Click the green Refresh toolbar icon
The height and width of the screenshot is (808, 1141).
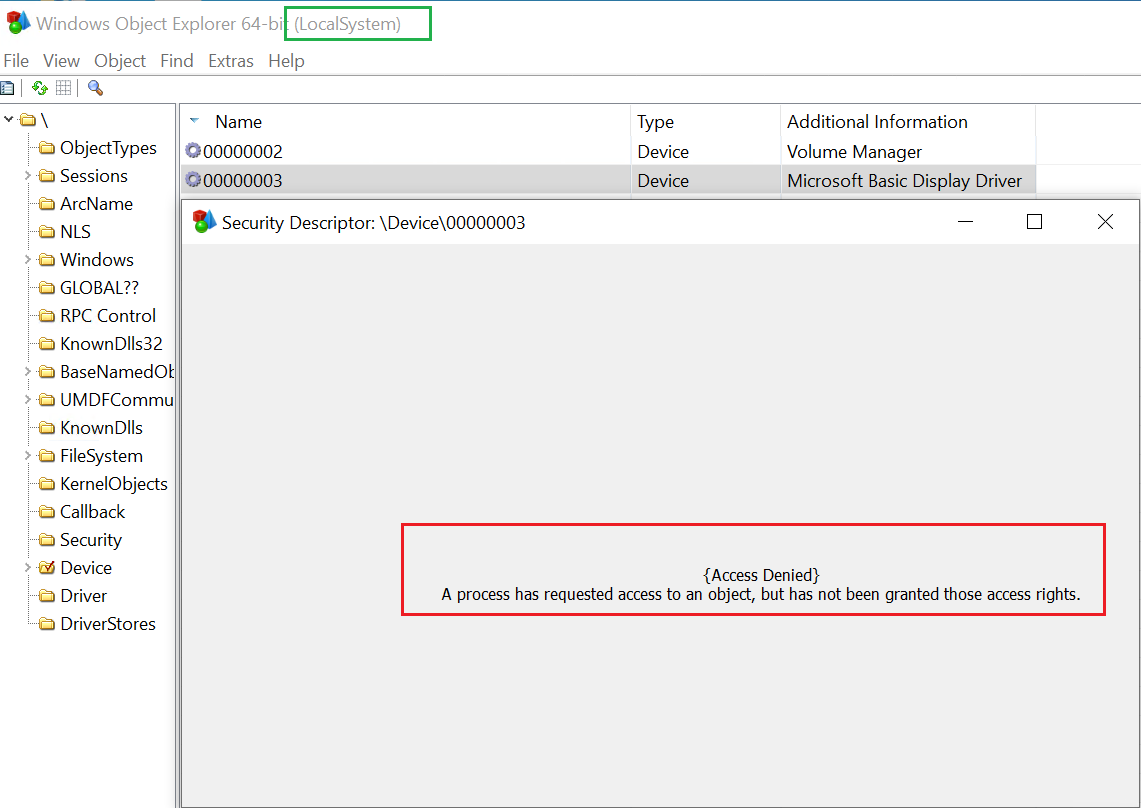[40, 88]
